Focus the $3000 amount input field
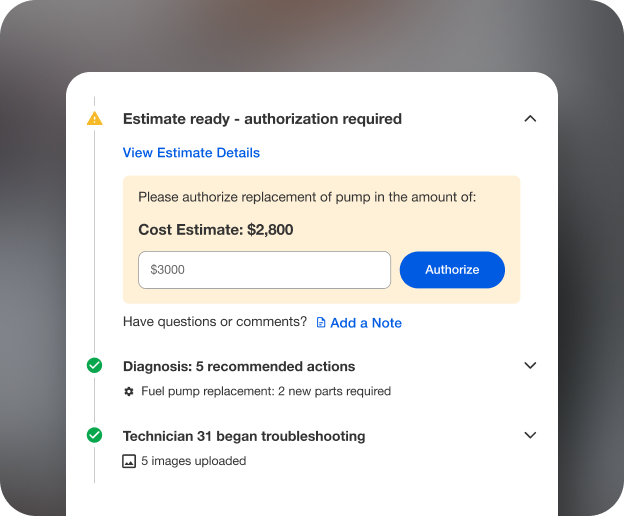This screenshot has width=624, height=516. [x=264, y=270]
